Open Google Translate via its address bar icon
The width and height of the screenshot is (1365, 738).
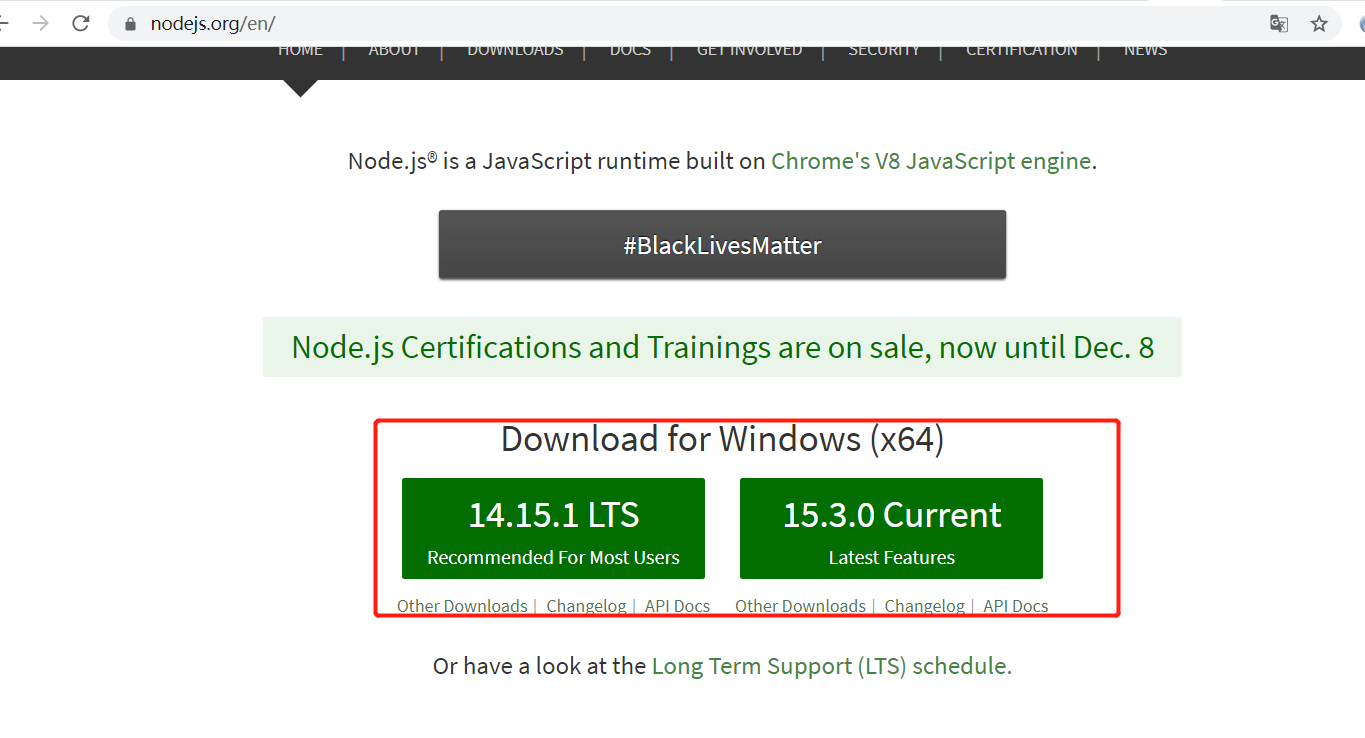coord(1278,22)
